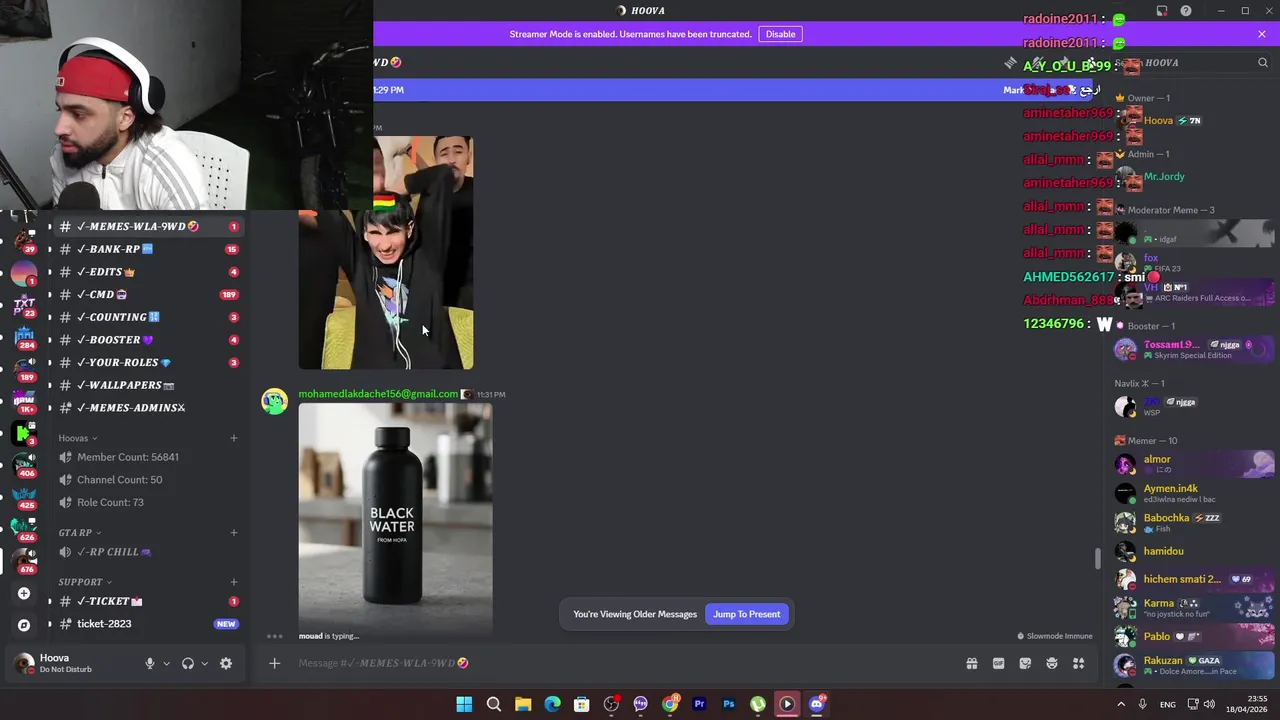The width and height of the screenshot is (1280, 720).
Task: Open the TXT server icon in server list
Action: click(x=24, y=304)
